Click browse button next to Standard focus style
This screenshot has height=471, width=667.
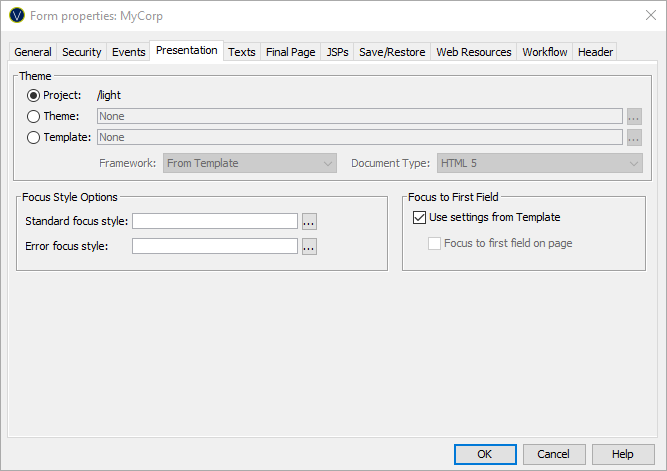point(309,221)
